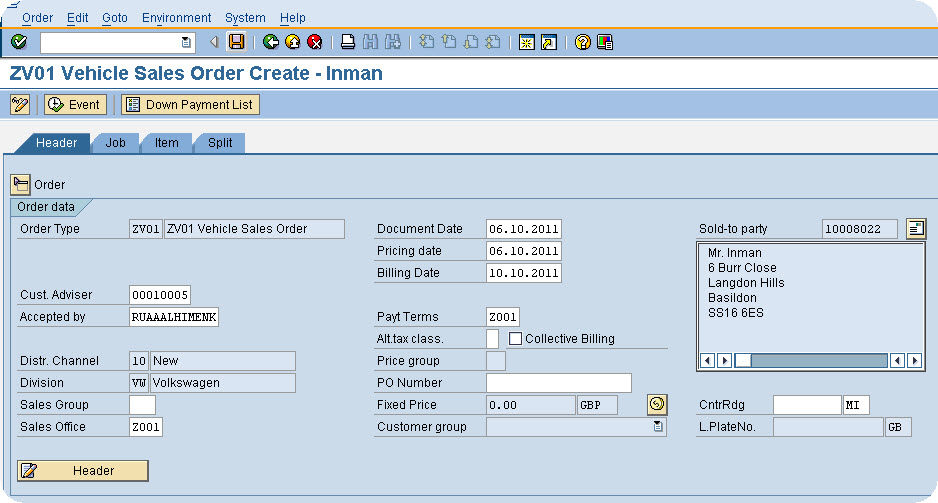Save the order with the floppy disk icon

[237, 42]
